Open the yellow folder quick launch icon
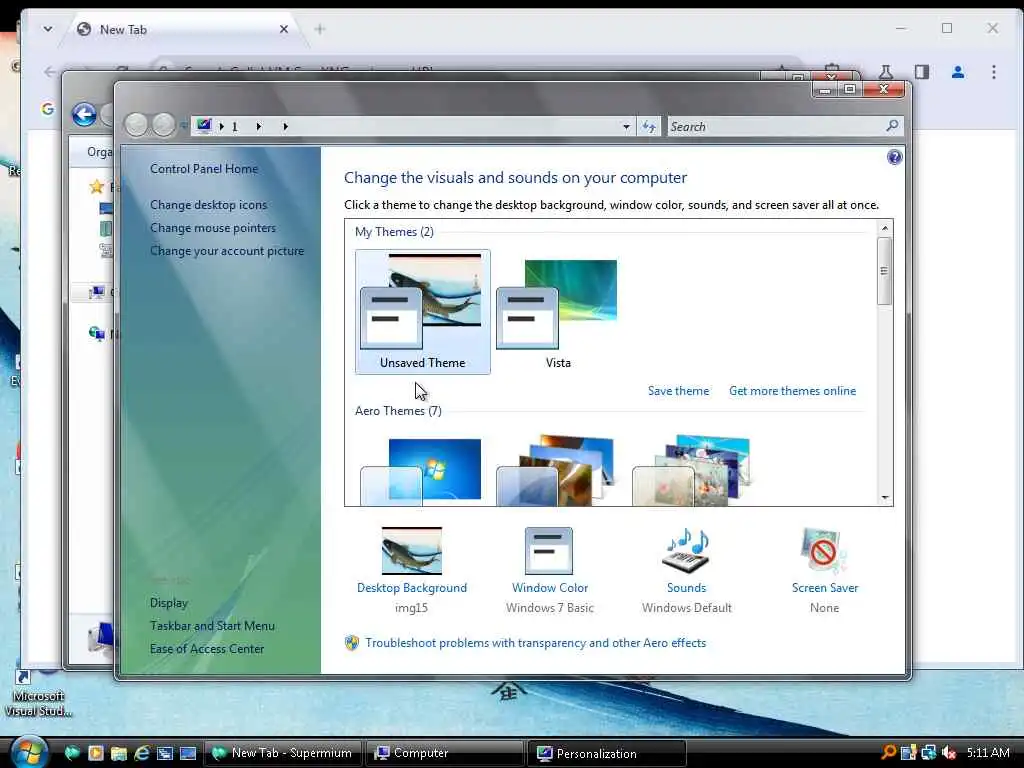The height and width of the screenshot is (768, 1024). [x=119, y=753]
